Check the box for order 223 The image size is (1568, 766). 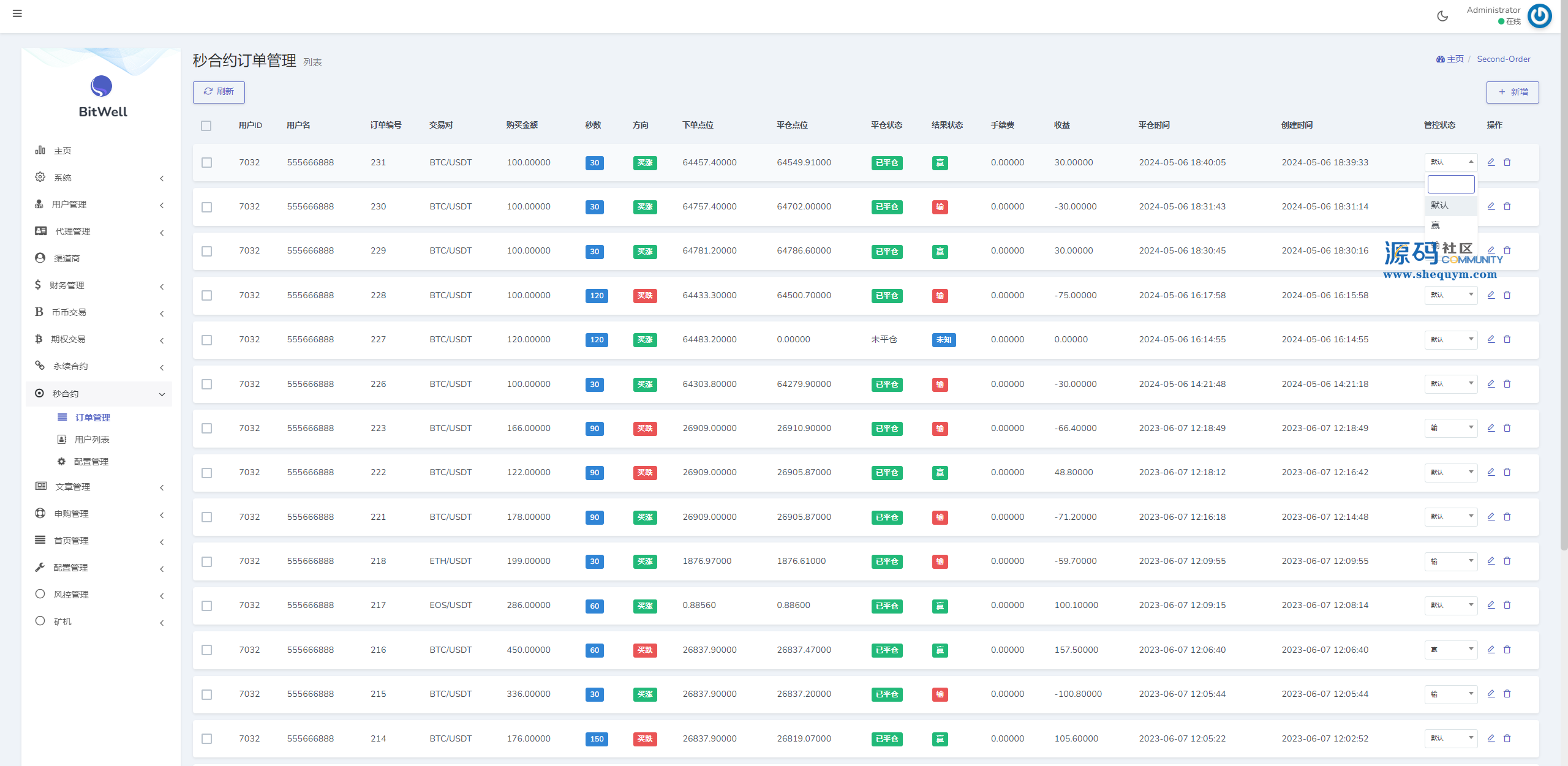pyautogui.click(x=207, y=429)
